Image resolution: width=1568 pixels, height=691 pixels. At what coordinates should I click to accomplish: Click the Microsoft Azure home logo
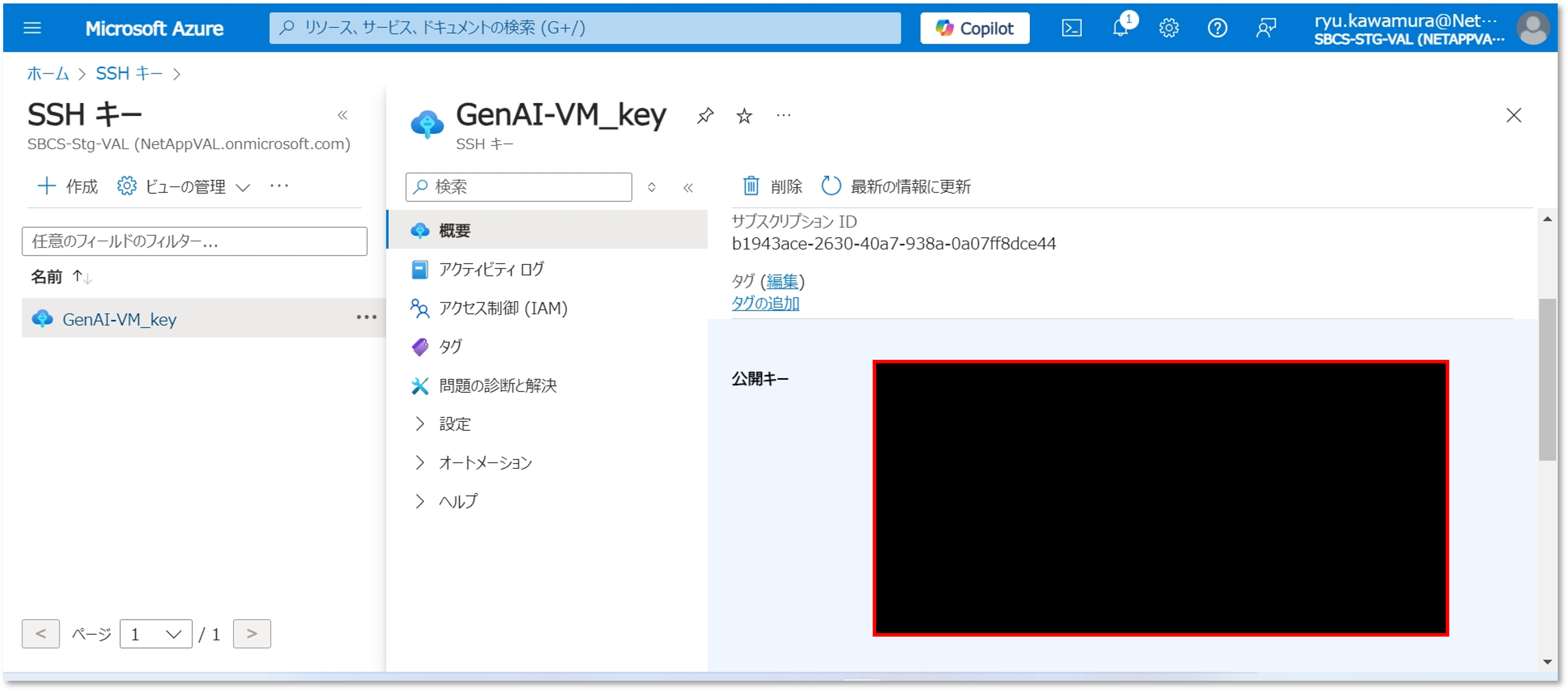click(154, 29)
